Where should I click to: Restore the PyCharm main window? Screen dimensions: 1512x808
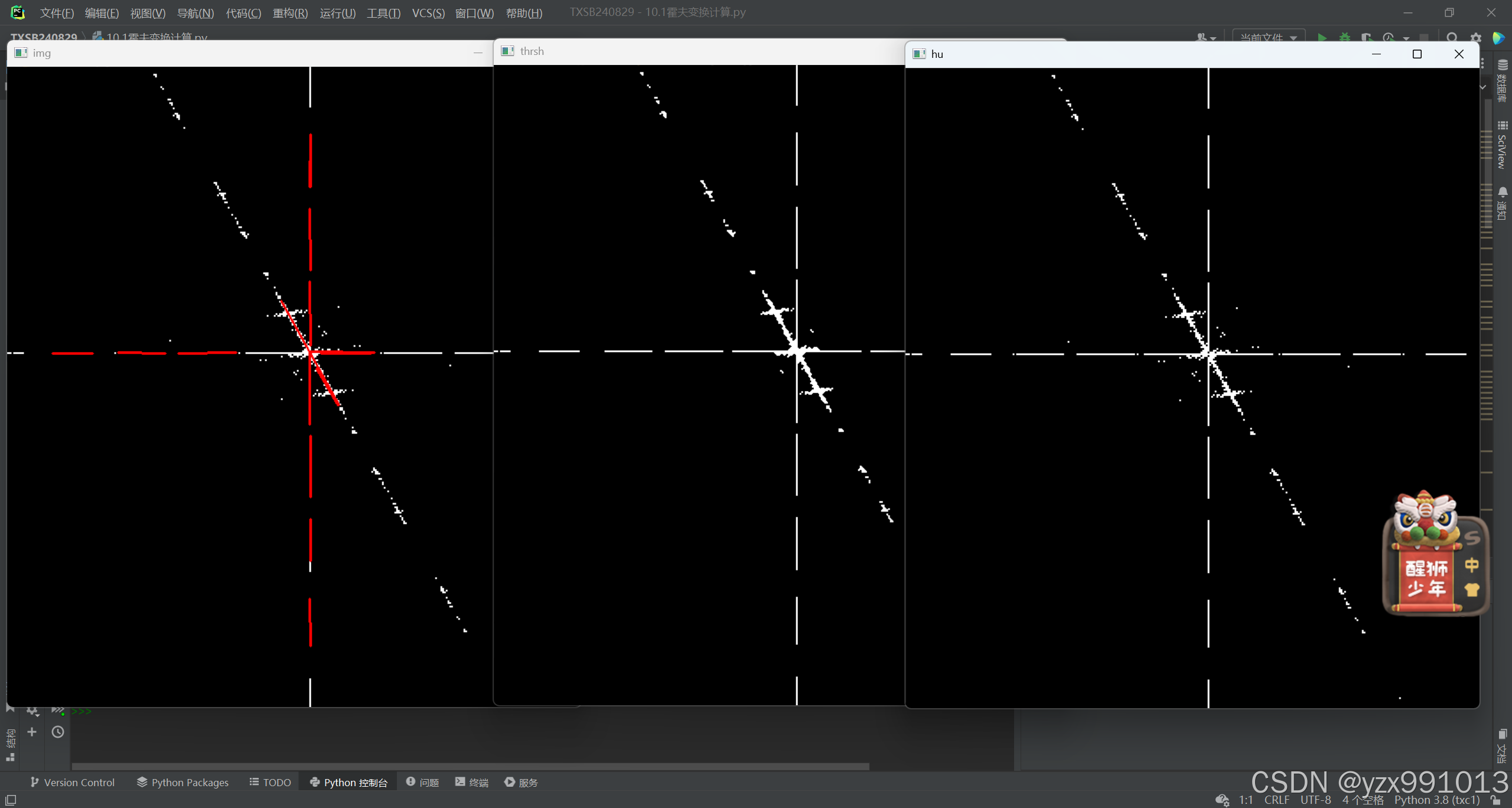pos(1449,12)
